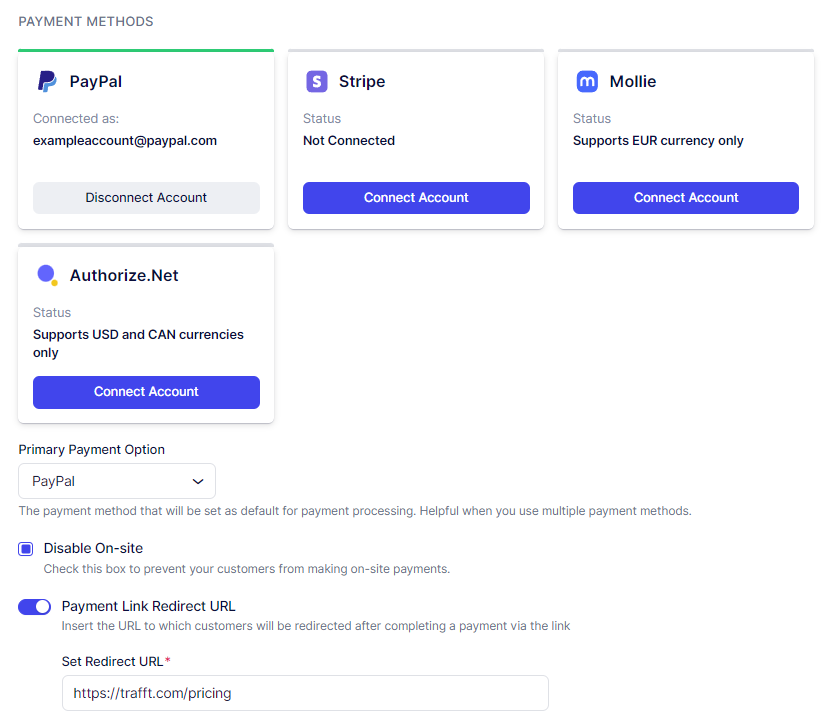Click the PayPal card title text
839x728 pixels.
pyautogui.click(x=96, y=82)
